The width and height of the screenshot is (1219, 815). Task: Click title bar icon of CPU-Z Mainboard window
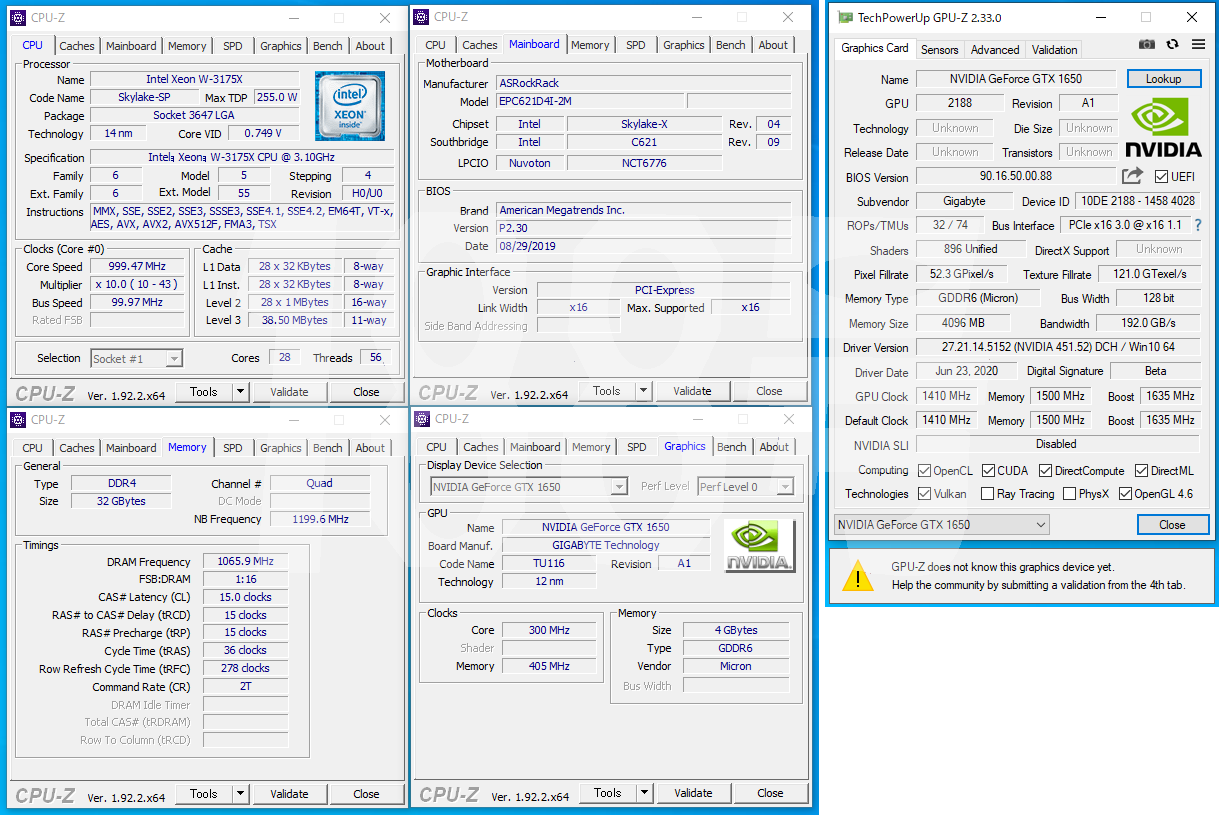click(421, 16)
